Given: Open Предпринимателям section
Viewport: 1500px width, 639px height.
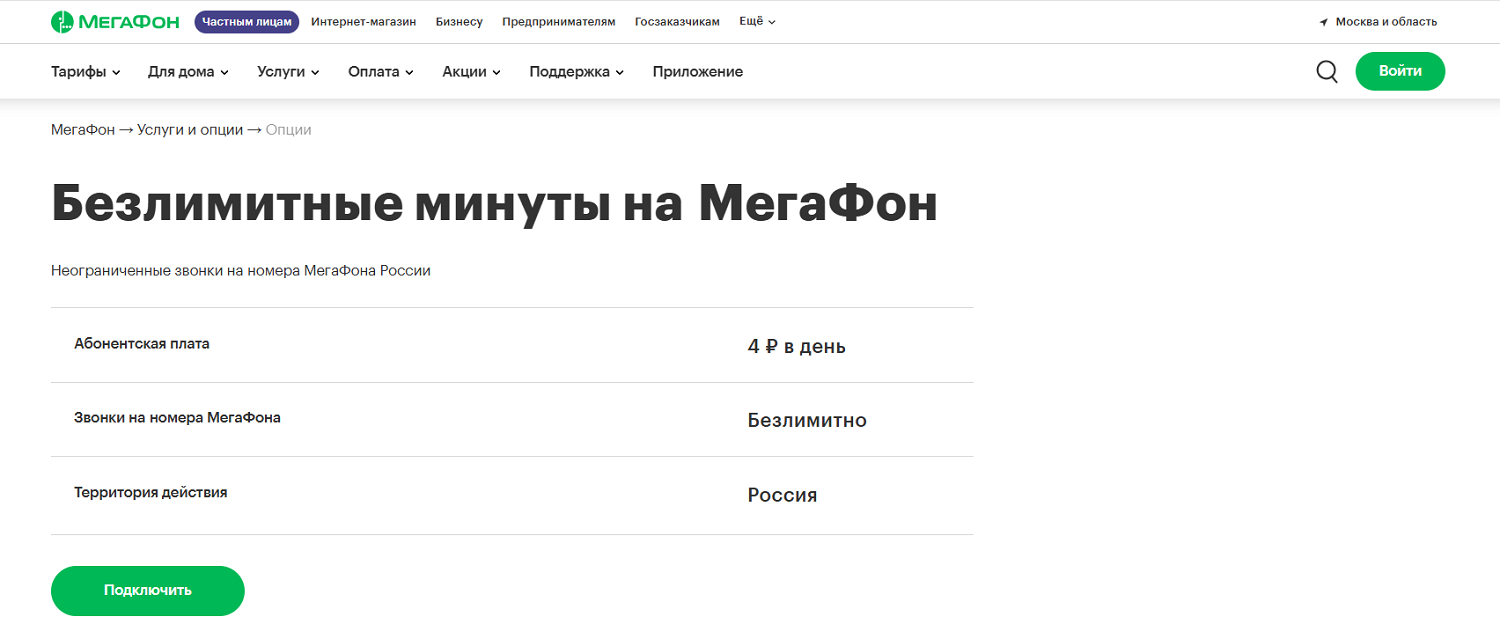Looking at the screenshot, I should click(x=559, y=22).
